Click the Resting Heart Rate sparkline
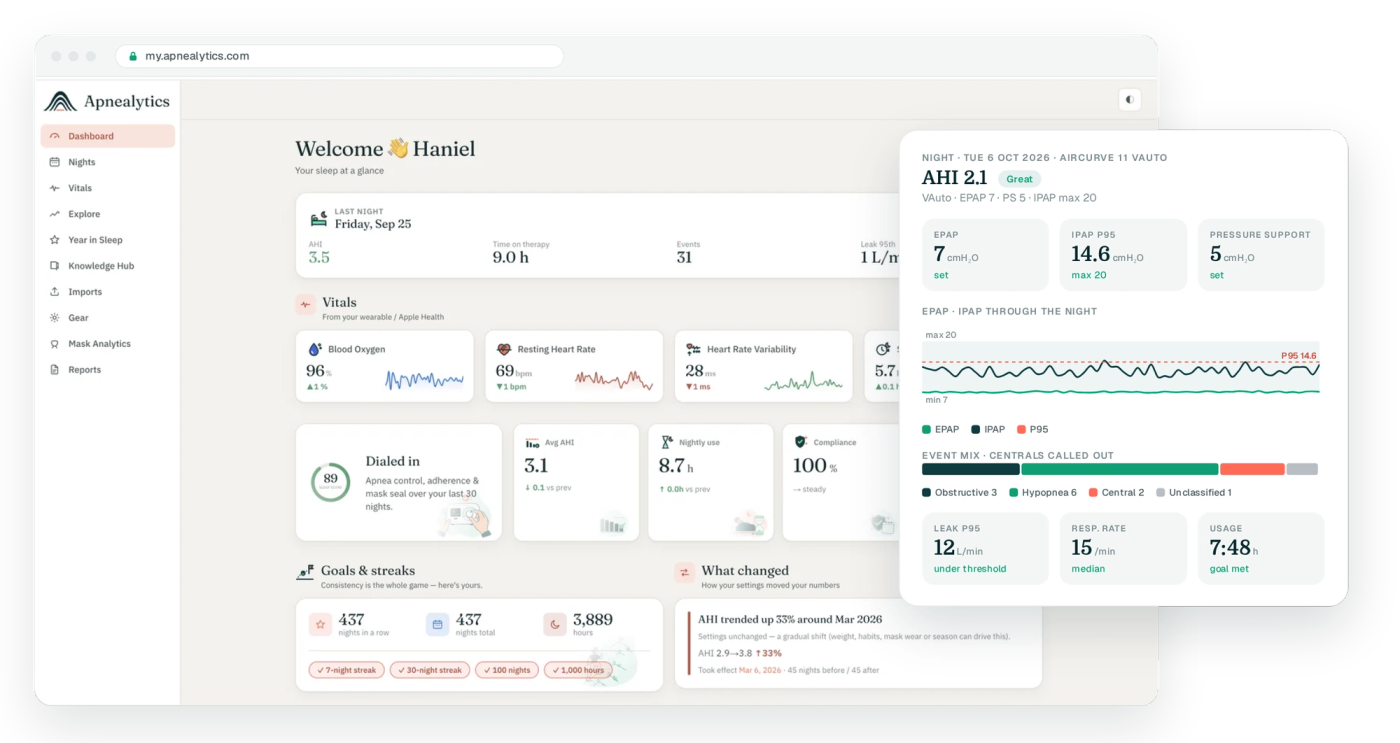The height and width of the screenshot is (743, 1400). click(614, 379)
